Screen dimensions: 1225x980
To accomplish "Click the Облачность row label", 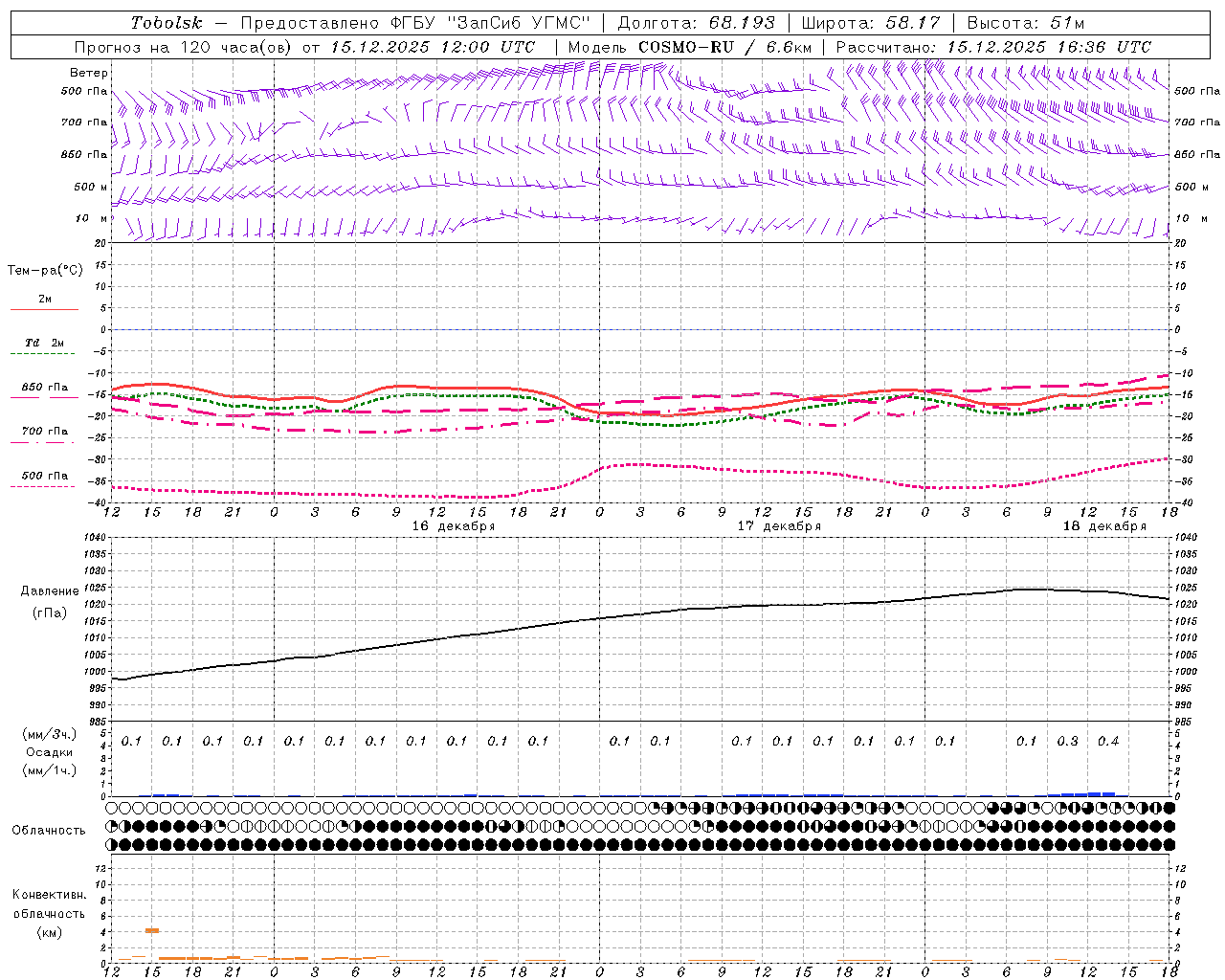I will click(x=49, y=831).
